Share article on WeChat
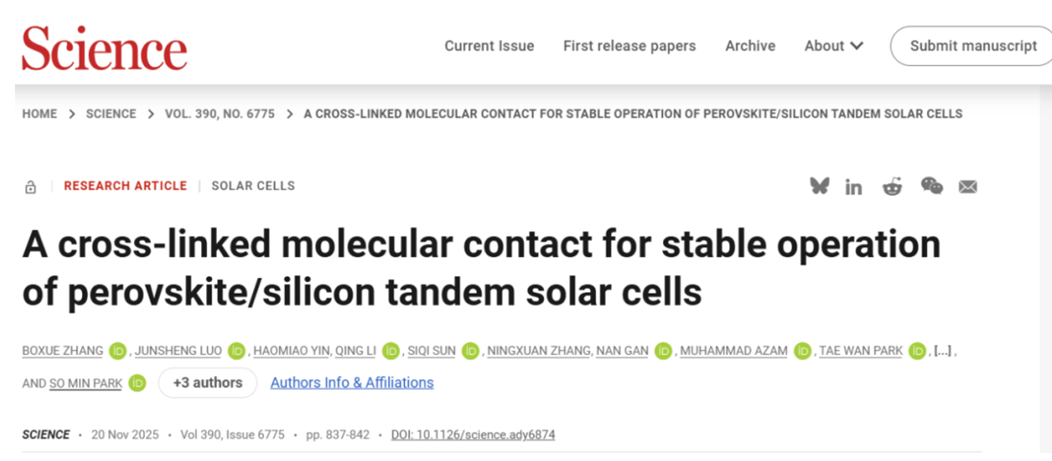The width and height of the screenshot is (1052, 461). [x=931, y=186]
